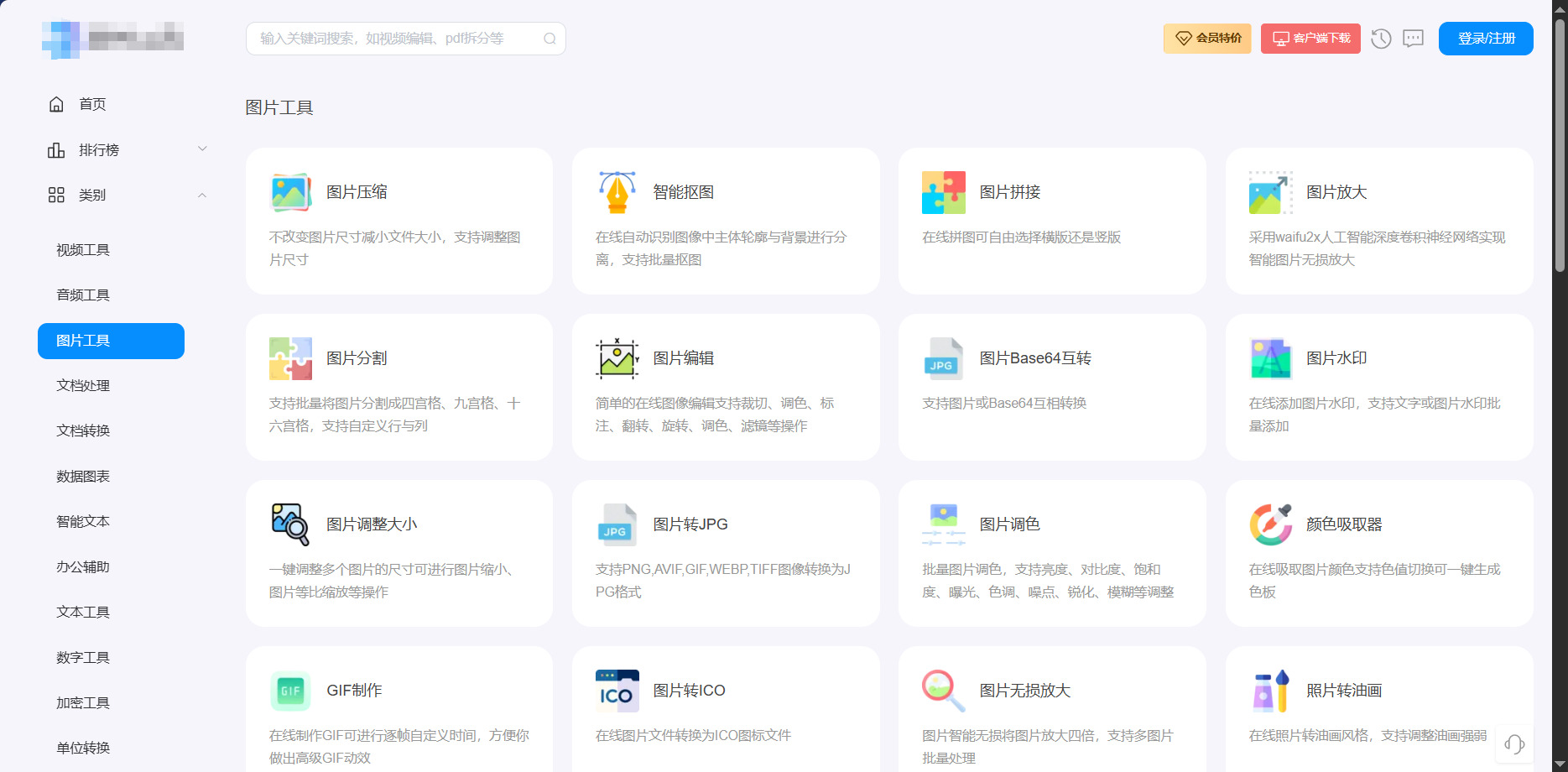Open the 图片压缩 title link
The image size is (1568, 772).
tap(357, 192)
